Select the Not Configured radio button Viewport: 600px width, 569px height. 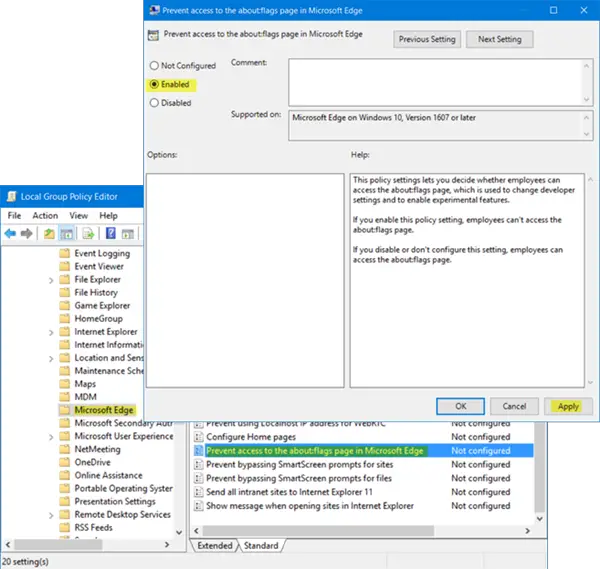(x=154, y=67)
